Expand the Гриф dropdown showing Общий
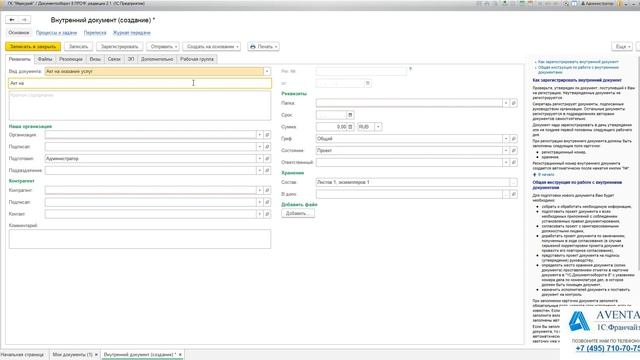This screenshot has width=640, height=360. 506,139
